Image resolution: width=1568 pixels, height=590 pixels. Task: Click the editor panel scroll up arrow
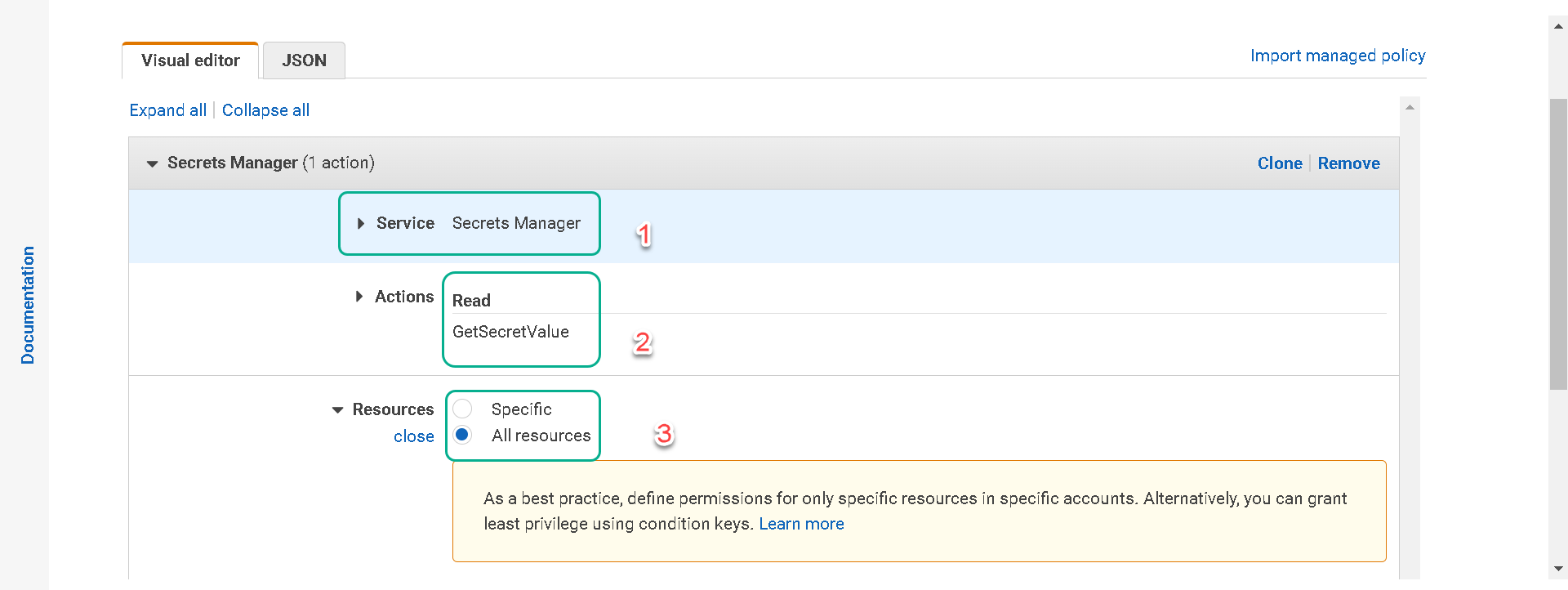pos(1410,107)
